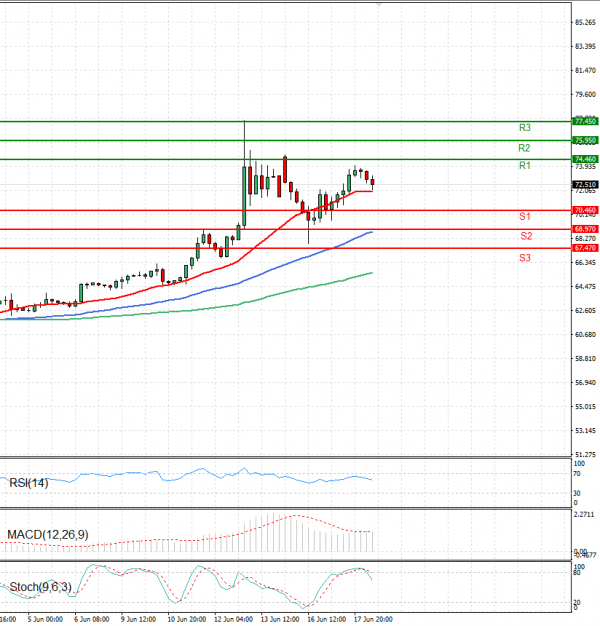Viewport: 600px width, 626px height.
Task: Click the Stoch(9,6,3) indicator label
Action: (40, 587)
